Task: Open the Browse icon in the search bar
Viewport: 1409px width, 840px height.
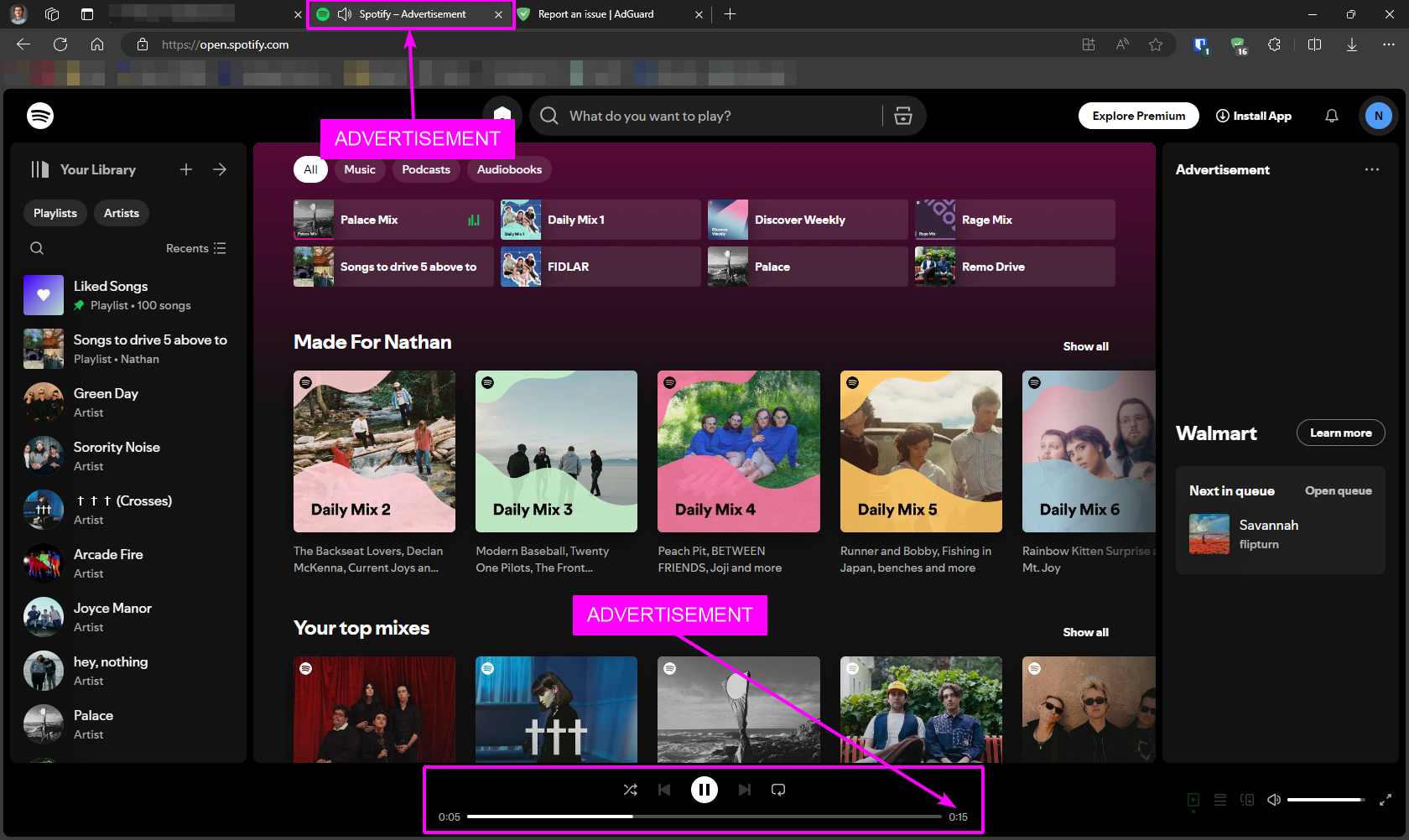Action: 903,116
